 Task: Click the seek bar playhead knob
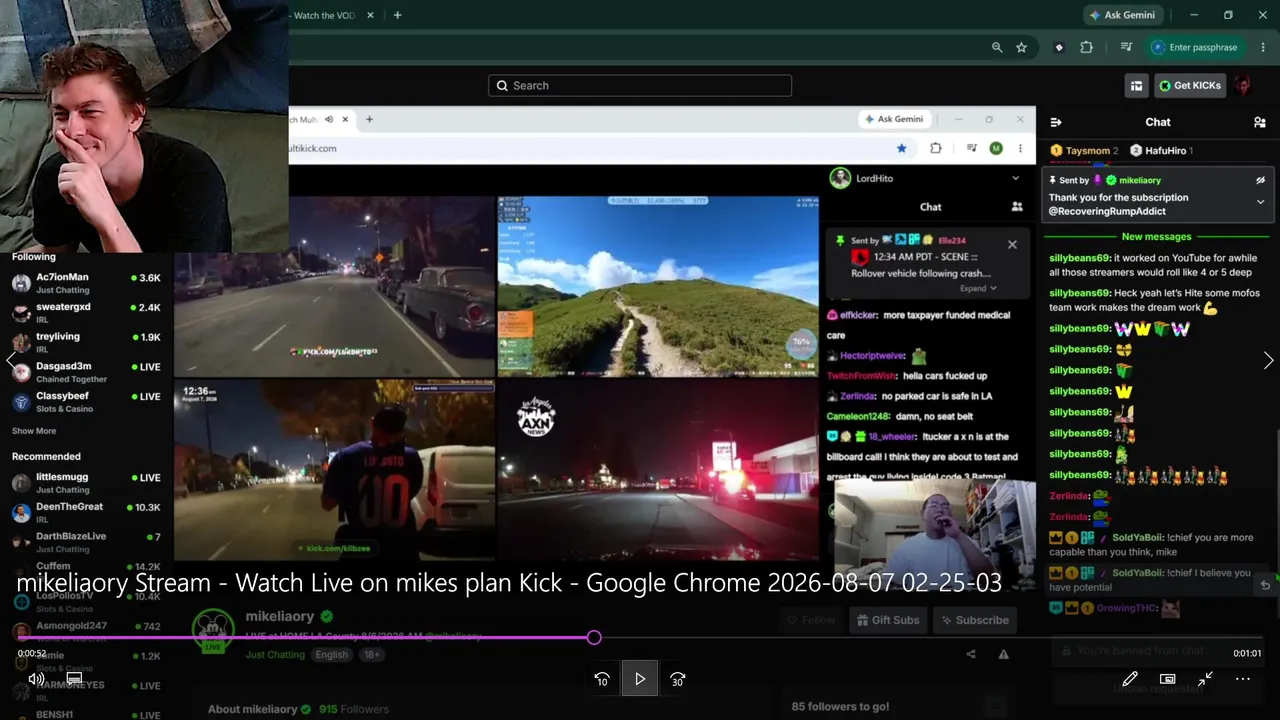pos(594,637)
